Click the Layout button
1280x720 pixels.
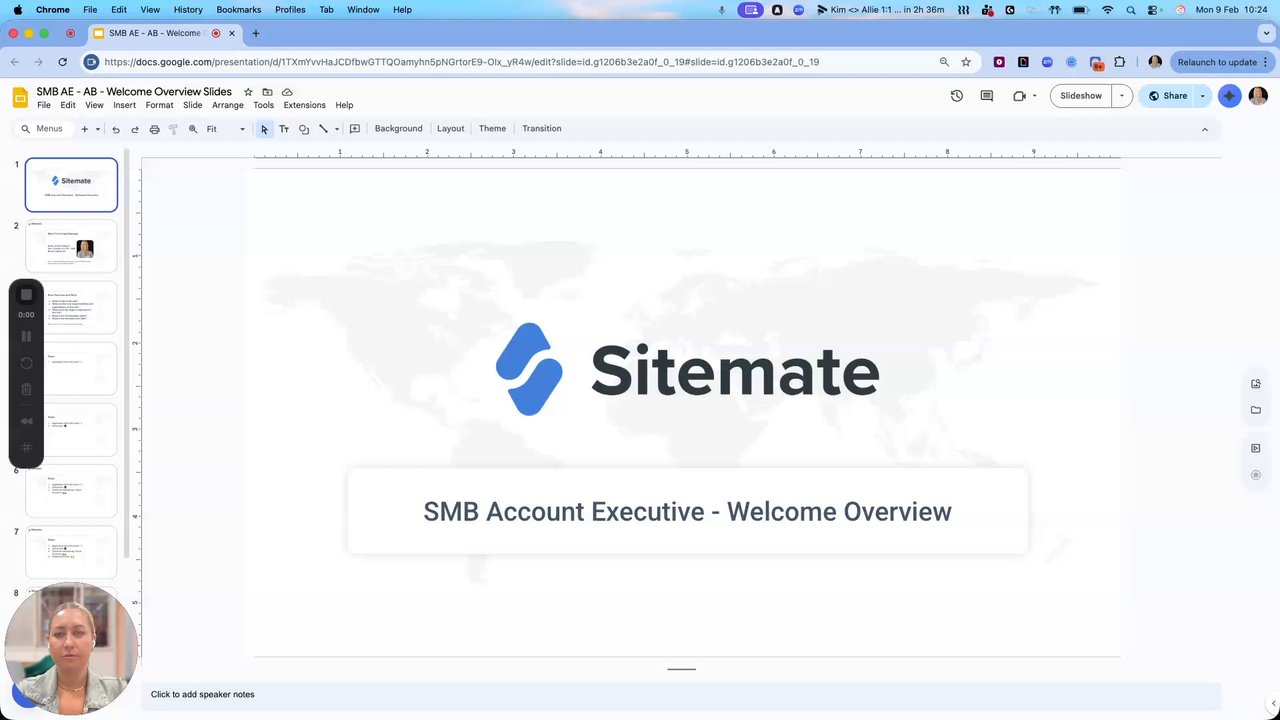[450, 129]
